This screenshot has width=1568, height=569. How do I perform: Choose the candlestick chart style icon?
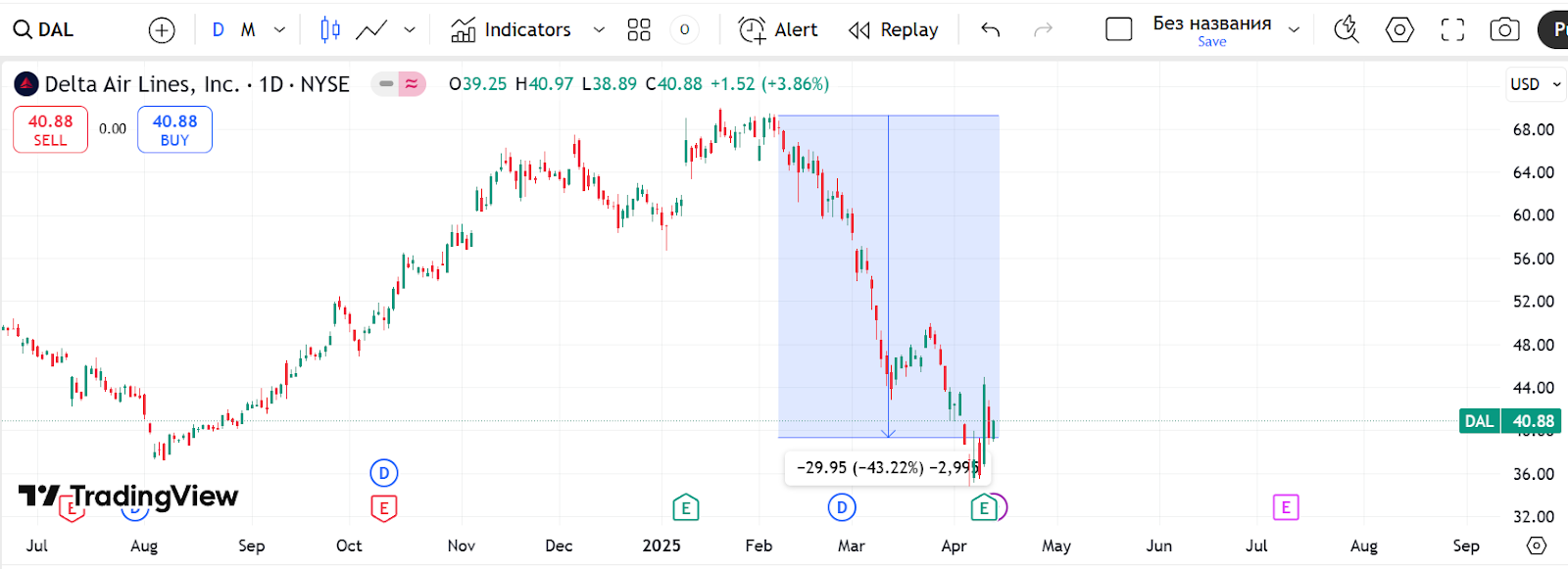[x=330, y=30]
